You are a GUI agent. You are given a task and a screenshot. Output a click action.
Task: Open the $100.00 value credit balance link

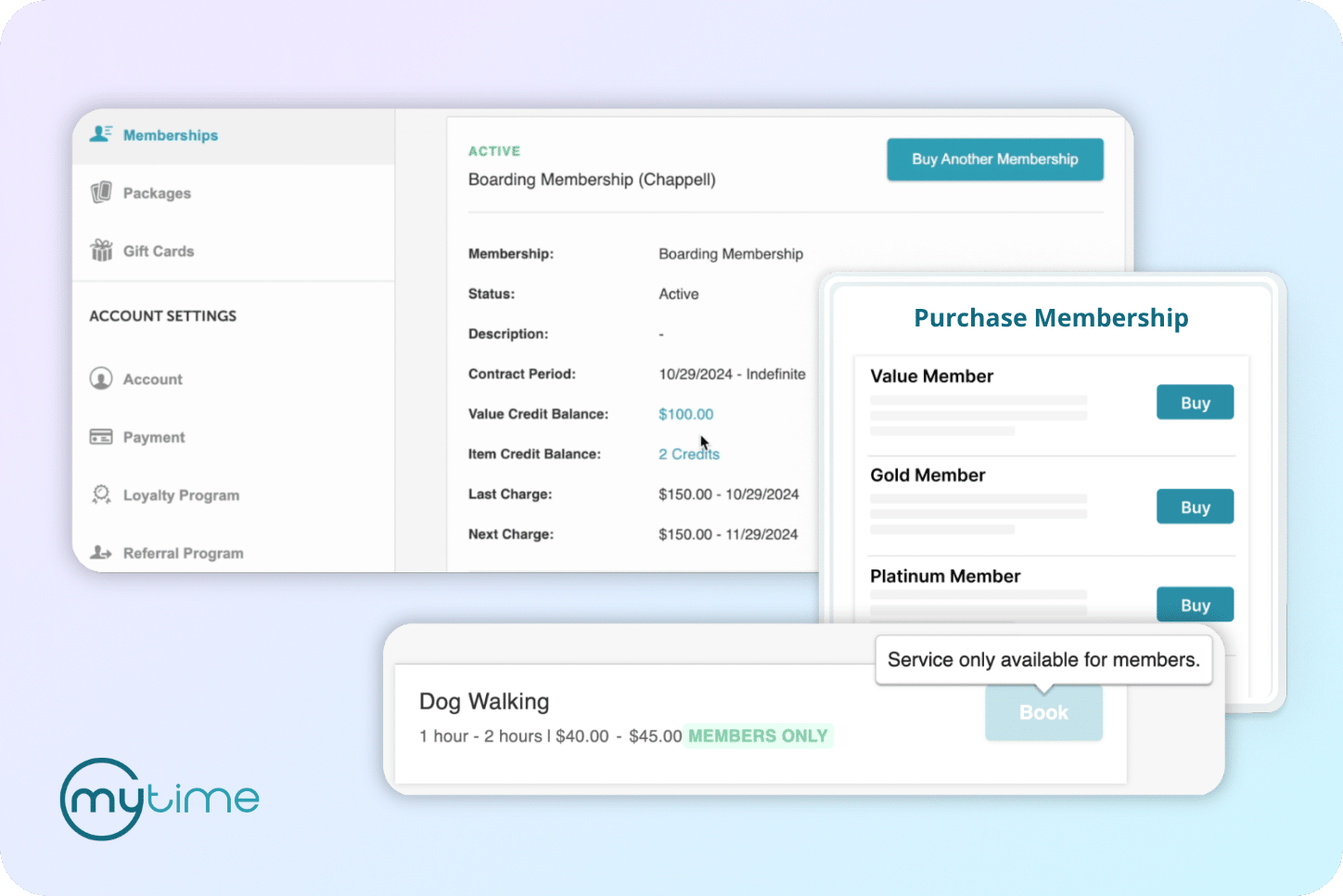[x=685, y=415]
